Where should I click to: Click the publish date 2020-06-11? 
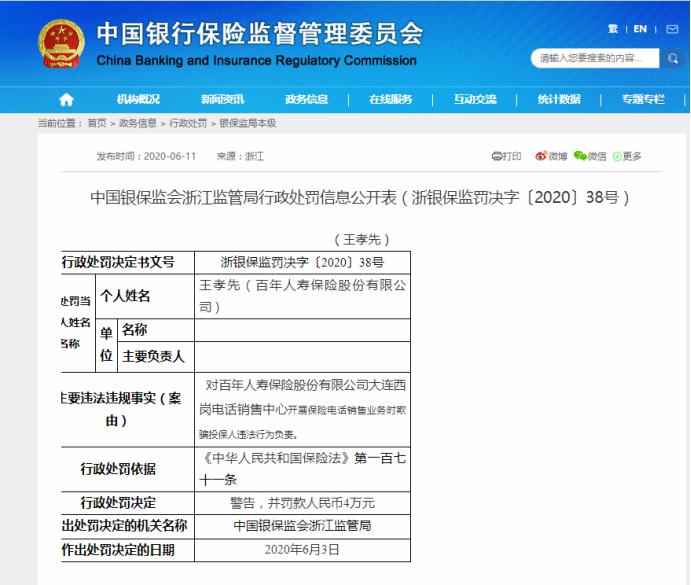click(x=169, y=156)
